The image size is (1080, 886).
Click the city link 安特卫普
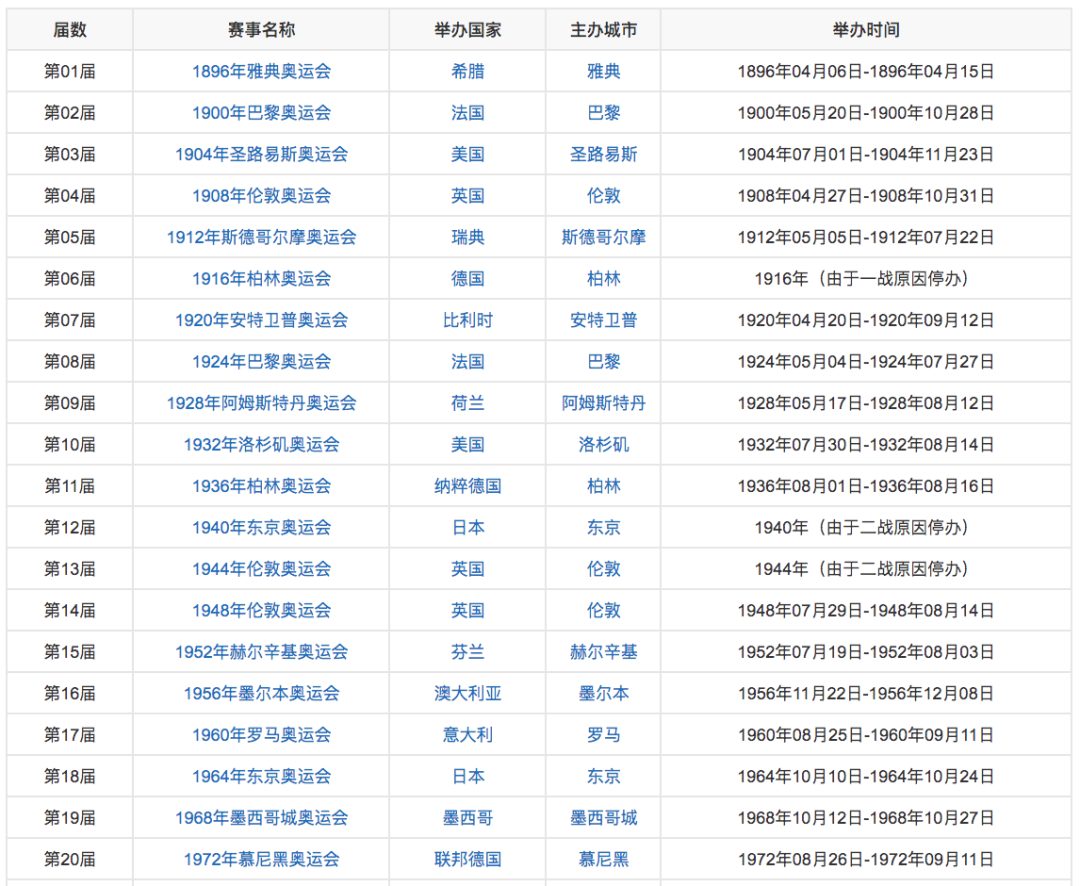[603, 320]
